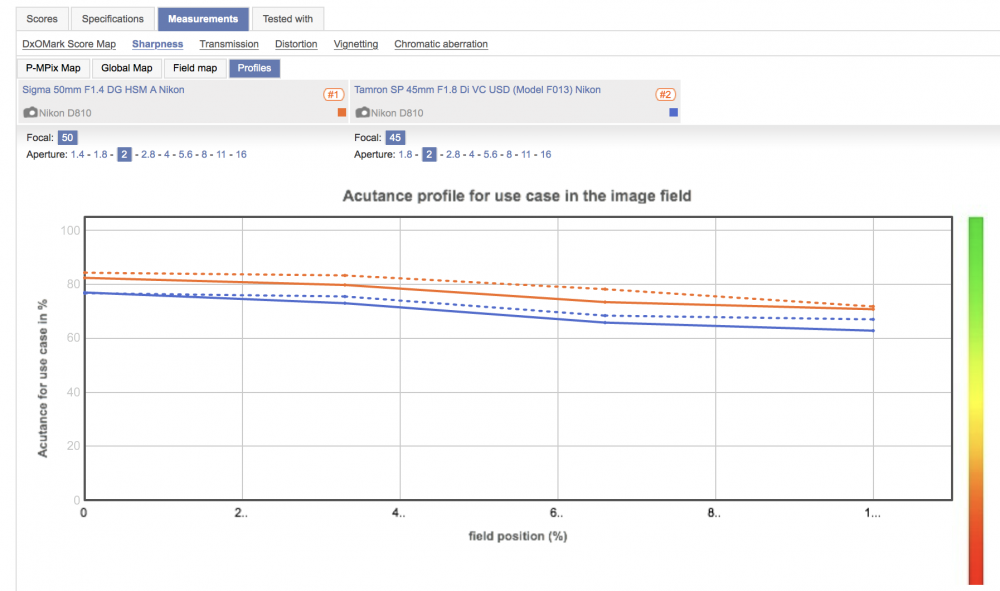Open Chromatic aberration measurements
Viewport: 1000px width, 591px height.
441,44
